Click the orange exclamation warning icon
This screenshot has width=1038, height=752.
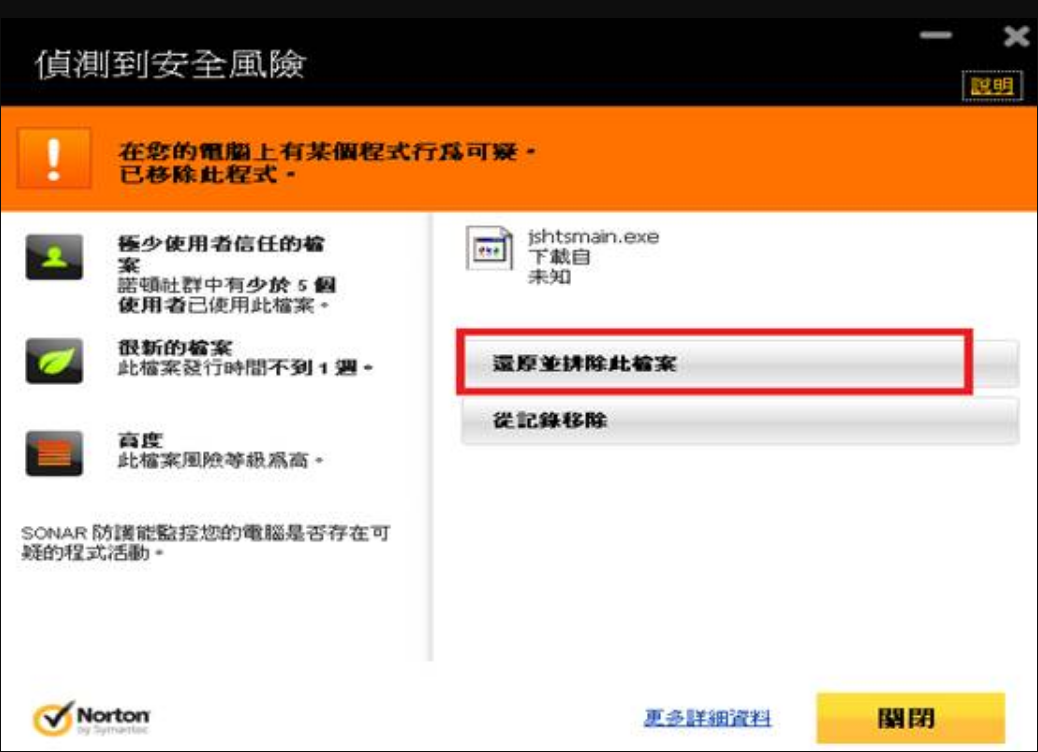55,159
